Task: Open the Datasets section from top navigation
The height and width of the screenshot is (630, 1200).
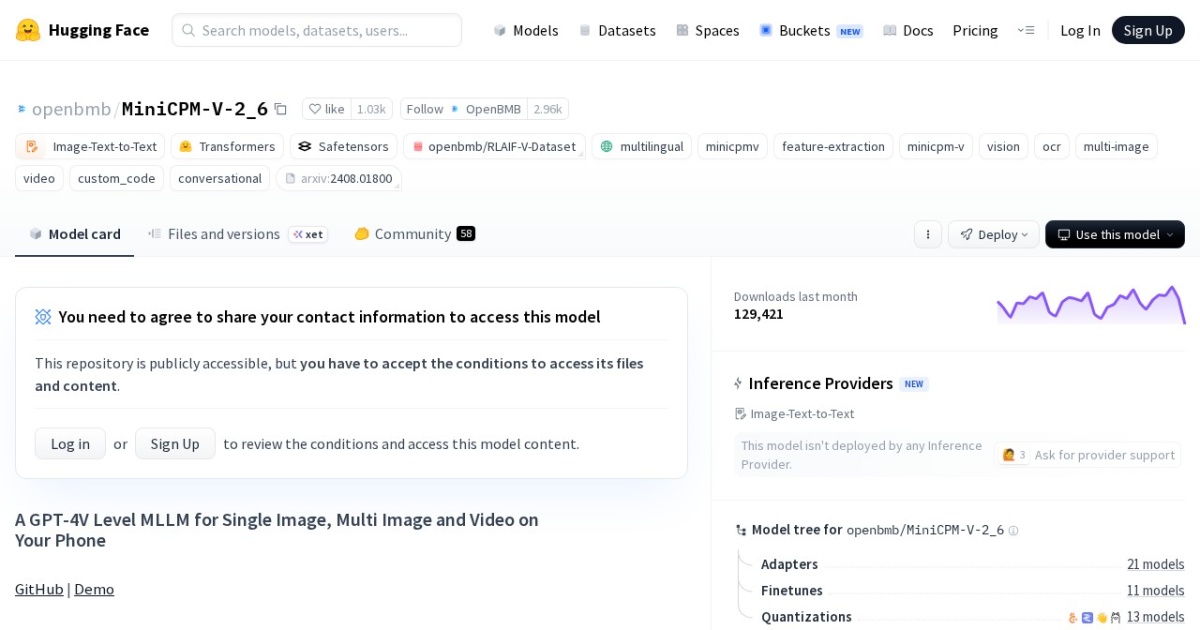Action: [617, 30]
